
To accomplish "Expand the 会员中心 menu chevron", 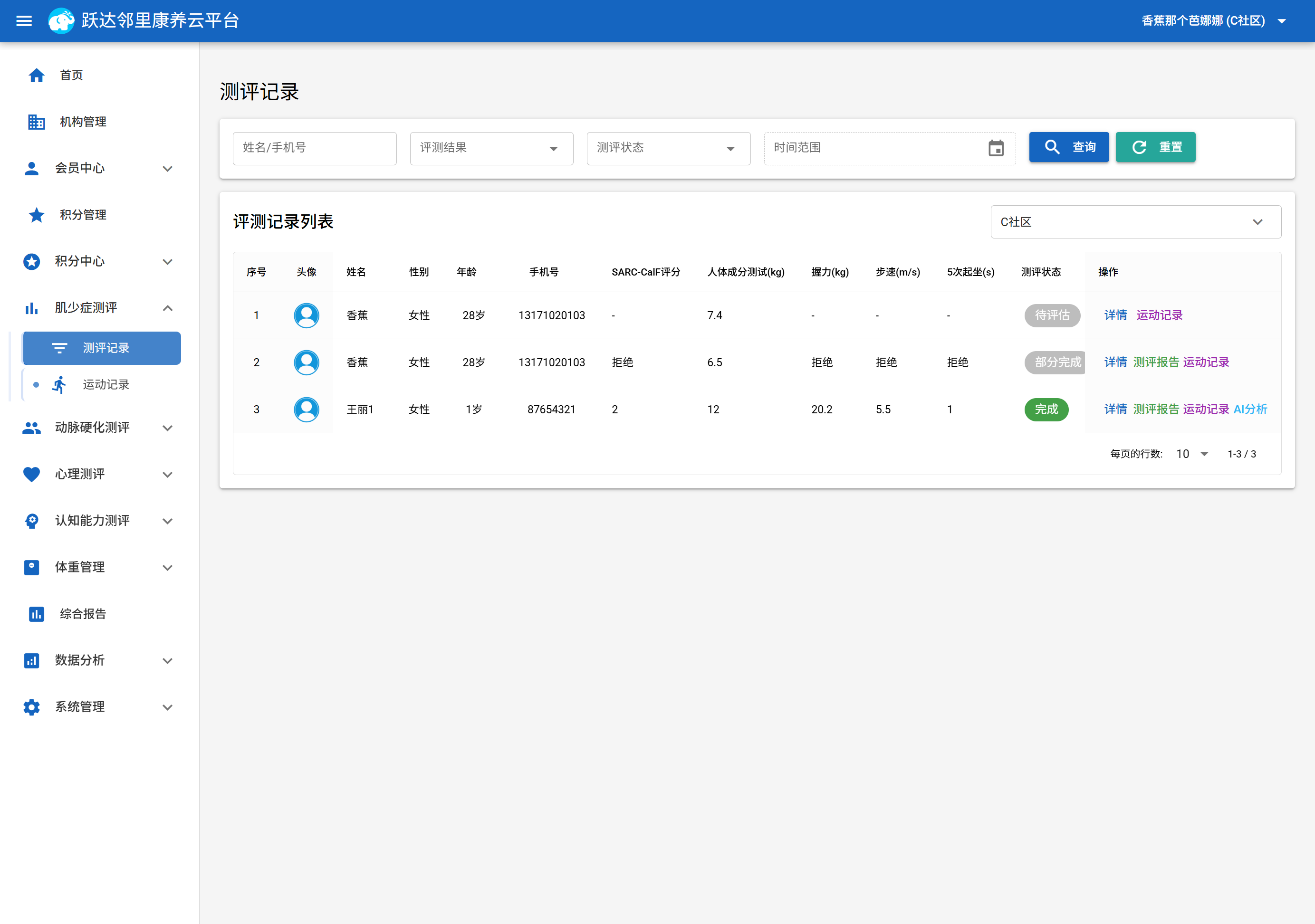I will [x=167, y=169].
